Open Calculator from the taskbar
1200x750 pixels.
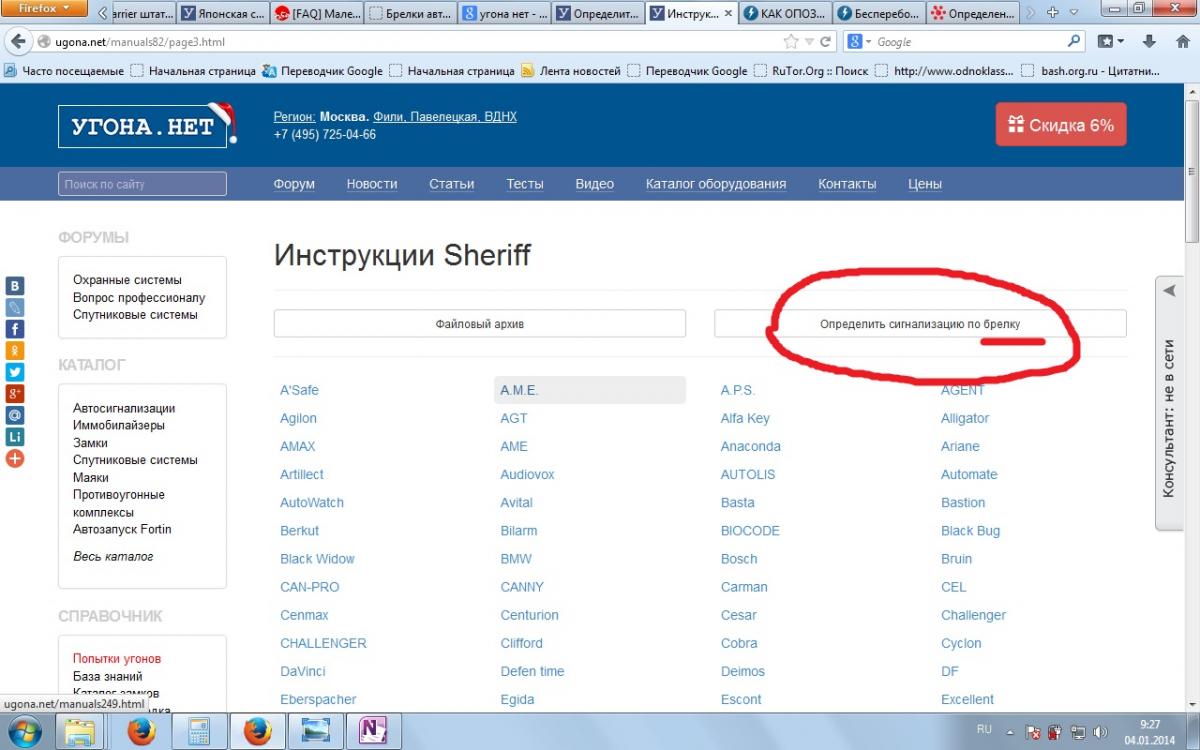pos(199,732)
